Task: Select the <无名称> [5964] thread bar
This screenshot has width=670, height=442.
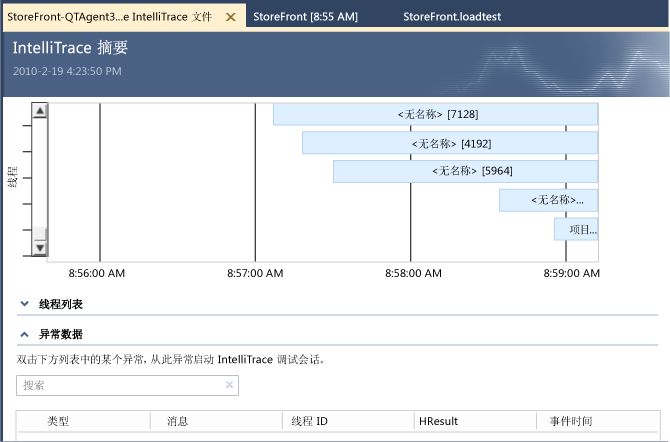Action: (x=465, y=171)
